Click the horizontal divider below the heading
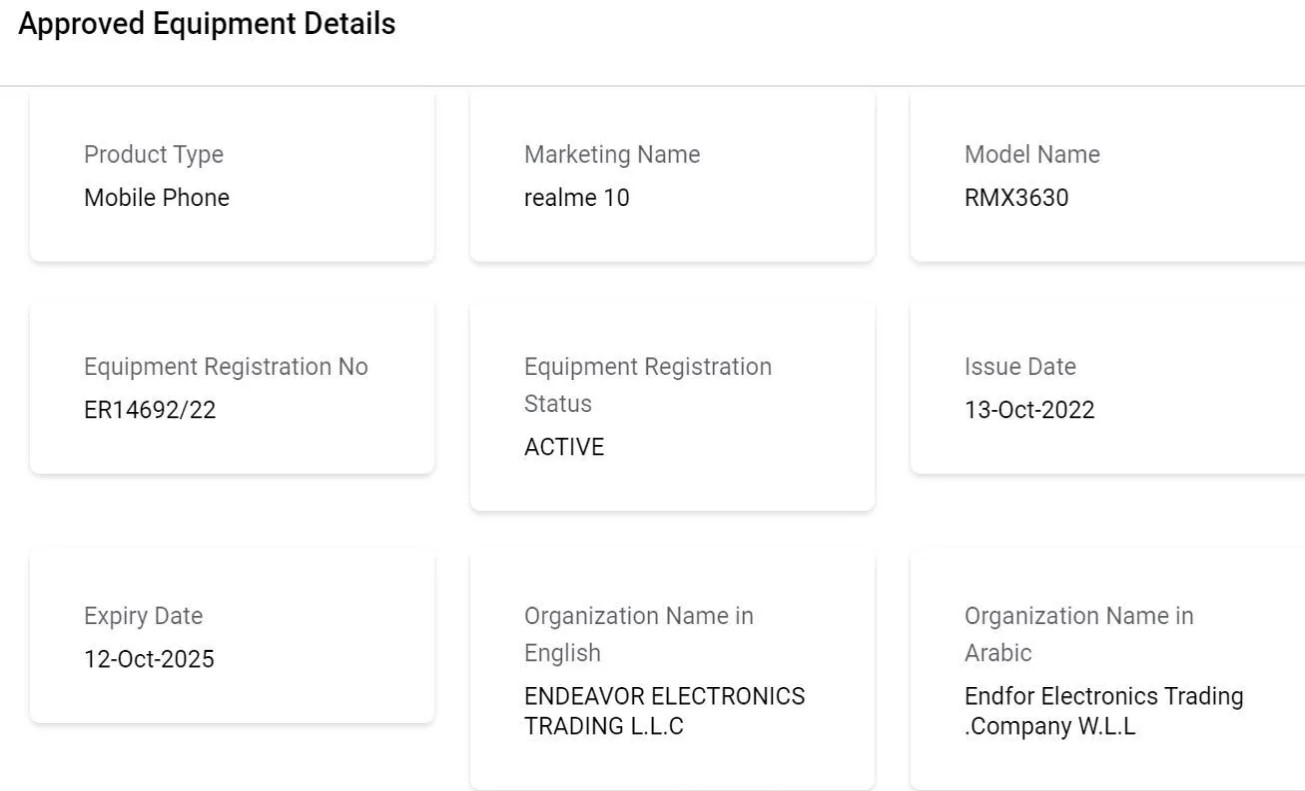 (652, 86)
